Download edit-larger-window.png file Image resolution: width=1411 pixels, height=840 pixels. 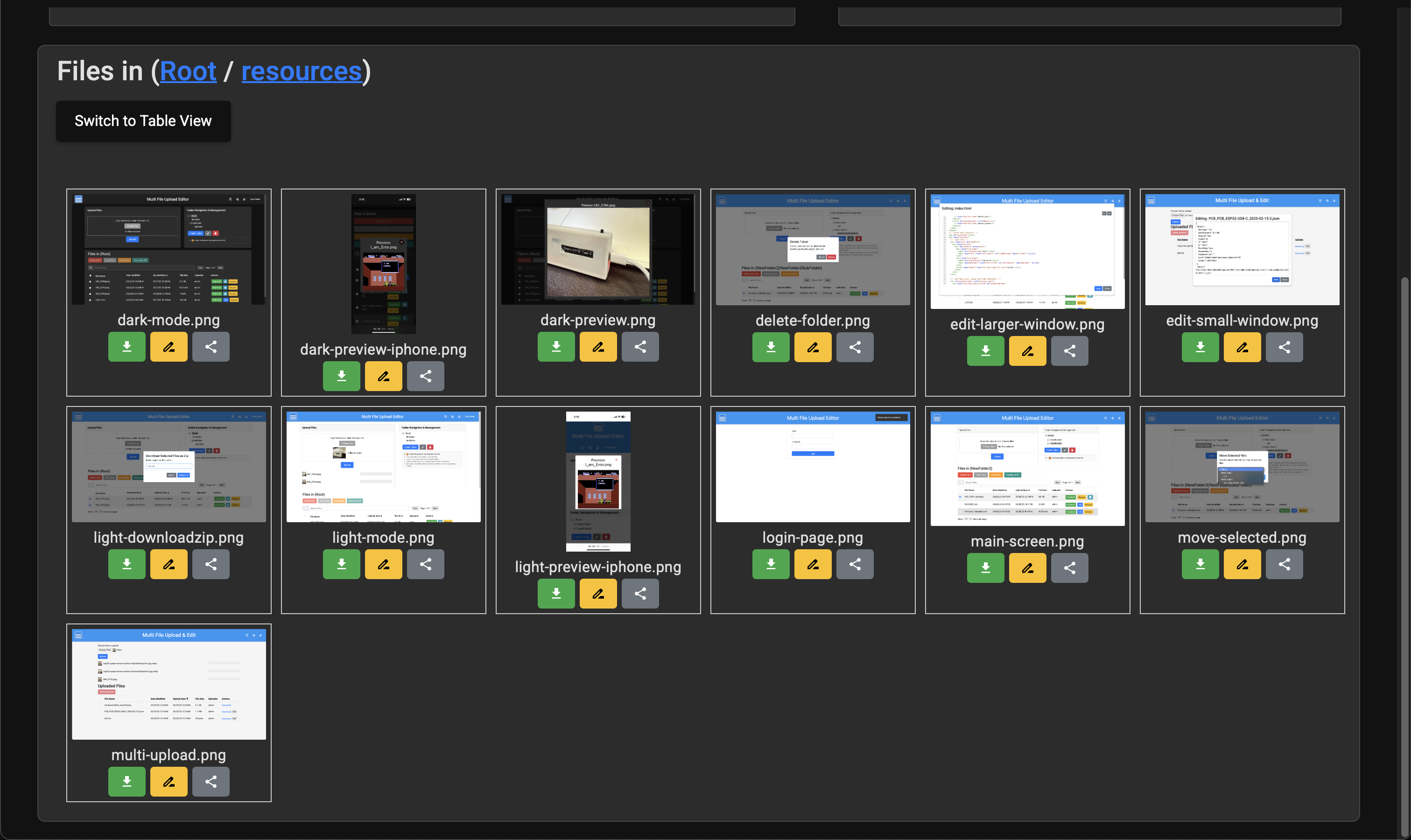coord(985,350)
